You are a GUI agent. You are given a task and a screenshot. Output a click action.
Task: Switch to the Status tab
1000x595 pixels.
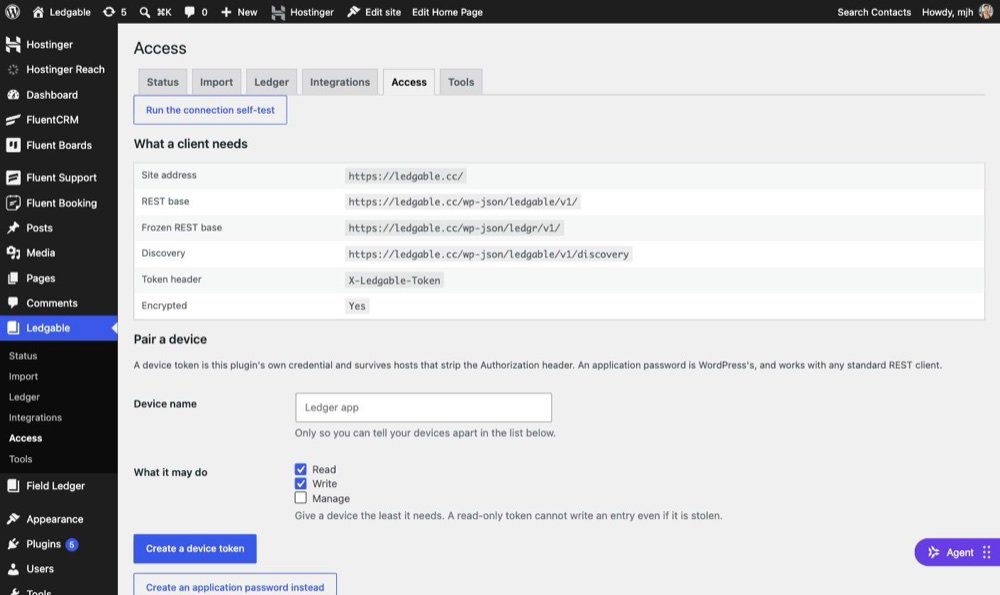pyautogui.click(x=163, y=82)
